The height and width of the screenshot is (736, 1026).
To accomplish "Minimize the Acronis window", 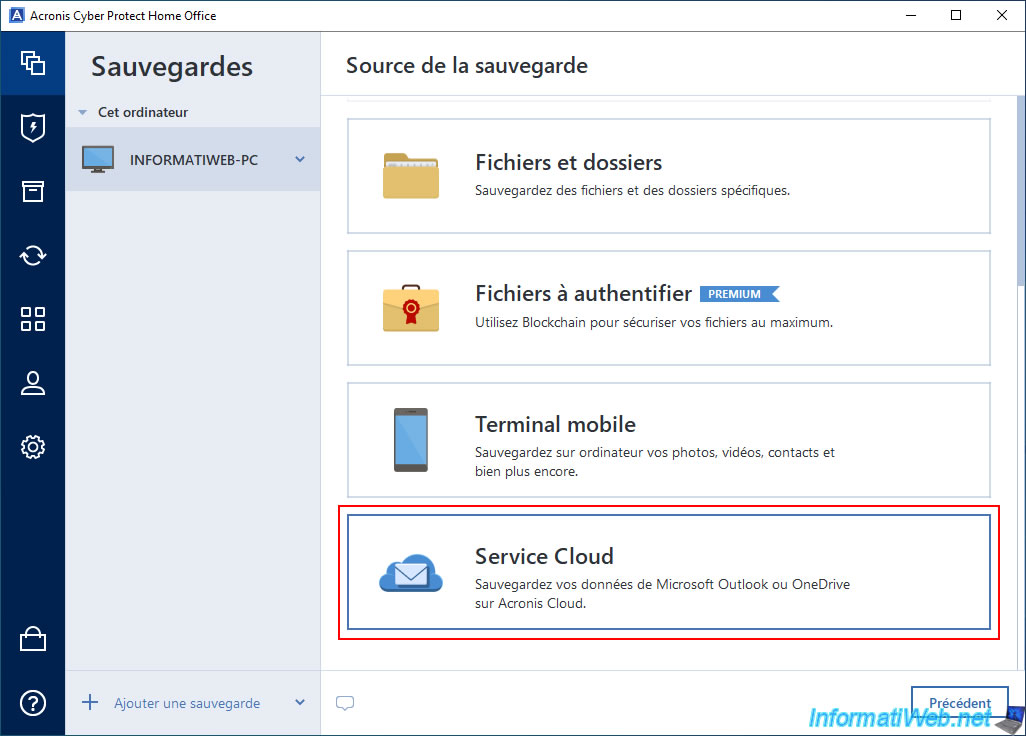I will pos(911,15).
